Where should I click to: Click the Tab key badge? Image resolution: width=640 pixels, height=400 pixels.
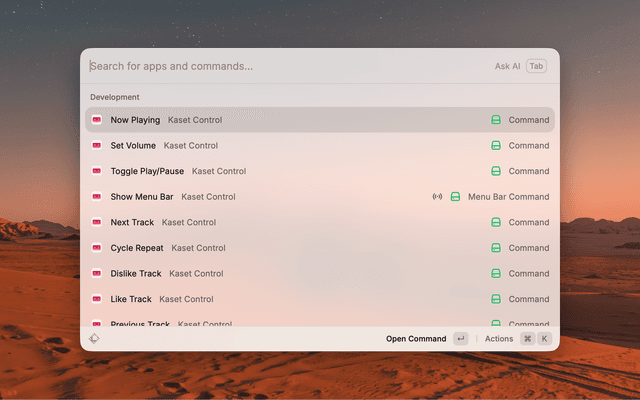[x=537, y=66]
